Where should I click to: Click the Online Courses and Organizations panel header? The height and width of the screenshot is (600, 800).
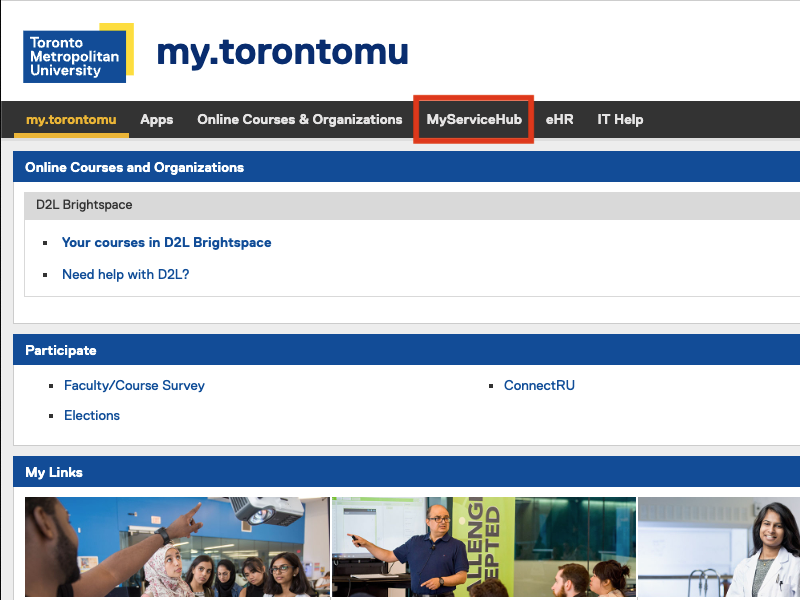(x=407, y=167)
